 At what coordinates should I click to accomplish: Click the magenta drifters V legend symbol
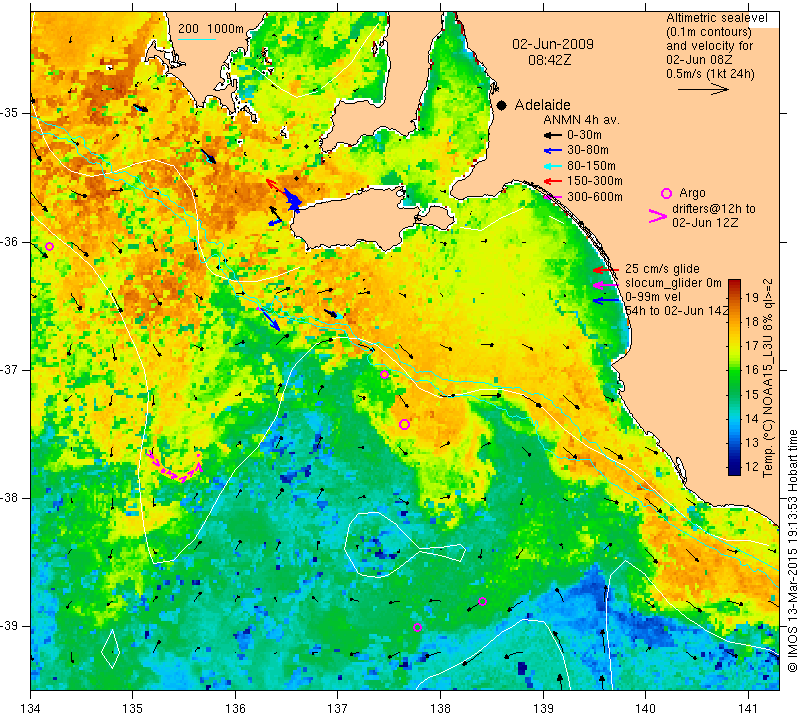658,216
